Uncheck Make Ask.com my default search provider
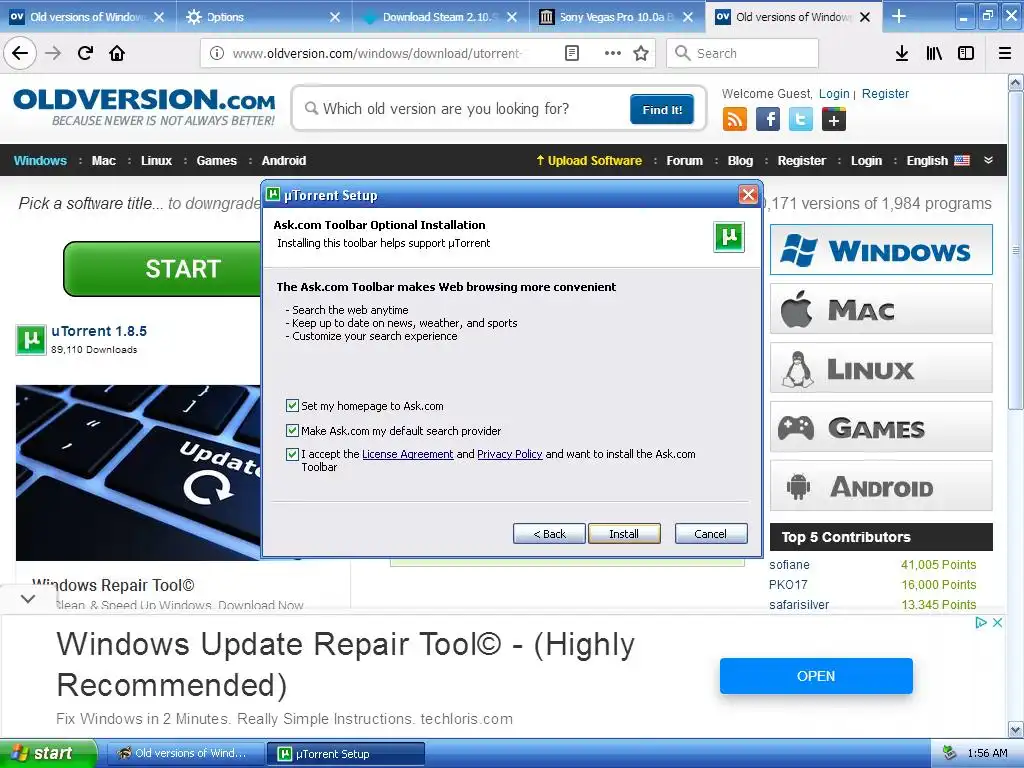The height and width of the screenshot is (768, 1024). (x=293, y=430)
